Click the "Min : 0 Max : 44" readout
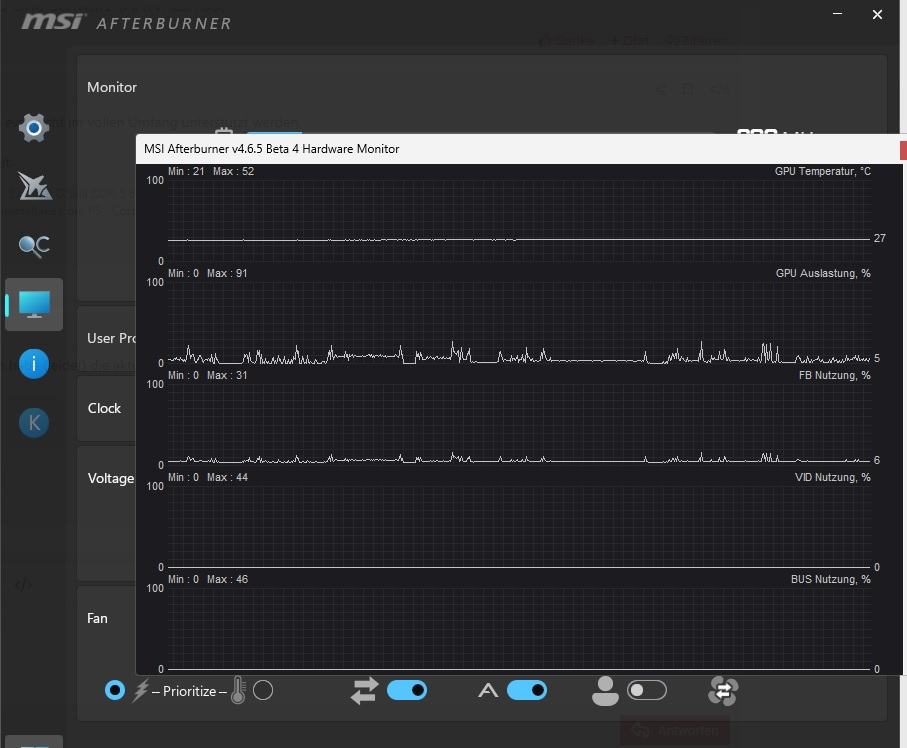The height and width of the screenshot is (748, 907). point(208,477)
